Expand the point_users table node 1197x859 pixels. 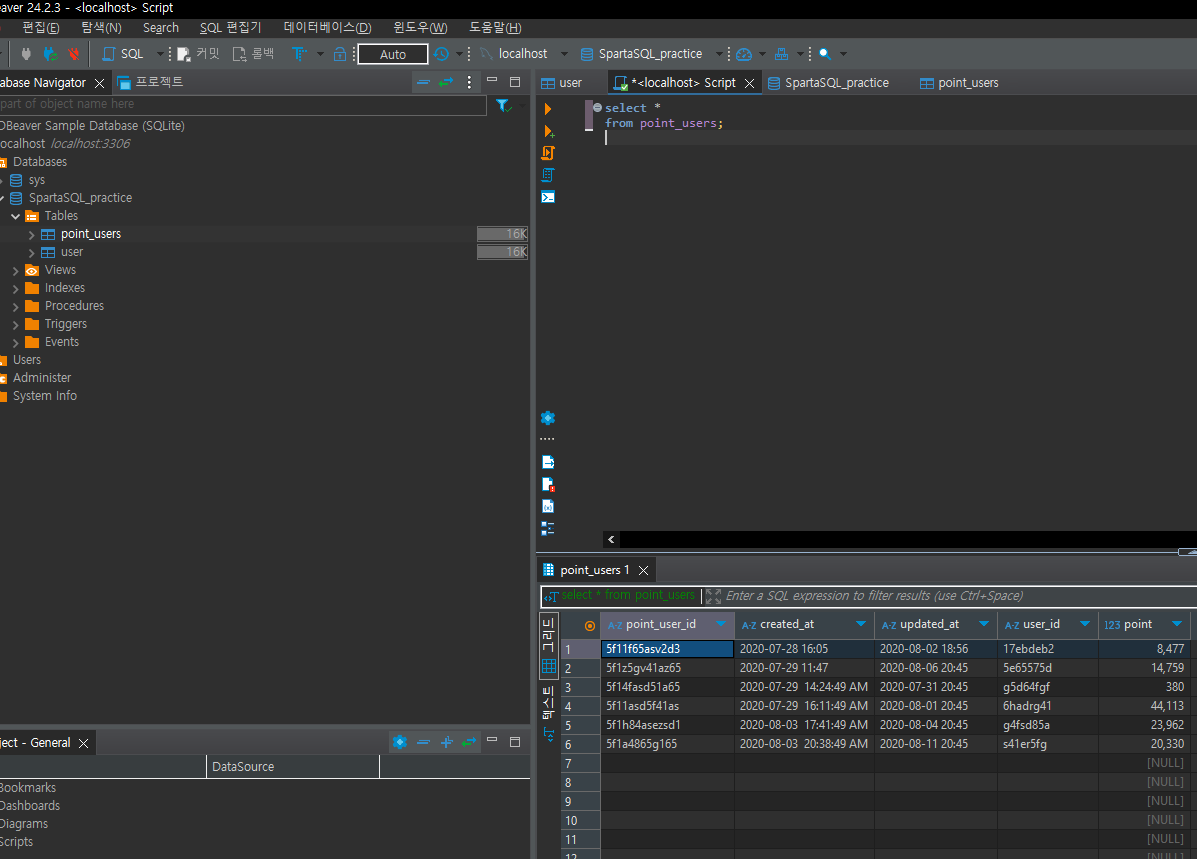pos(31,233)
